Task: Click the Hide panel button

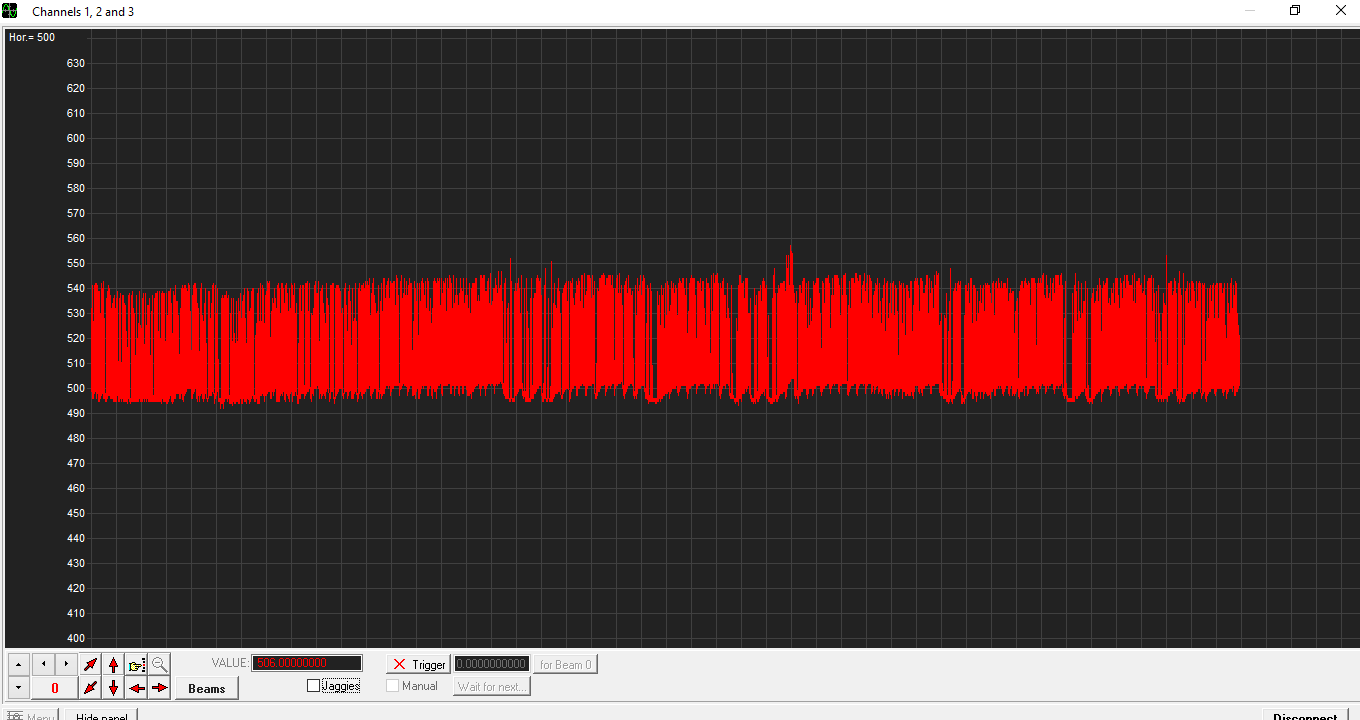Action: [101, 714]
